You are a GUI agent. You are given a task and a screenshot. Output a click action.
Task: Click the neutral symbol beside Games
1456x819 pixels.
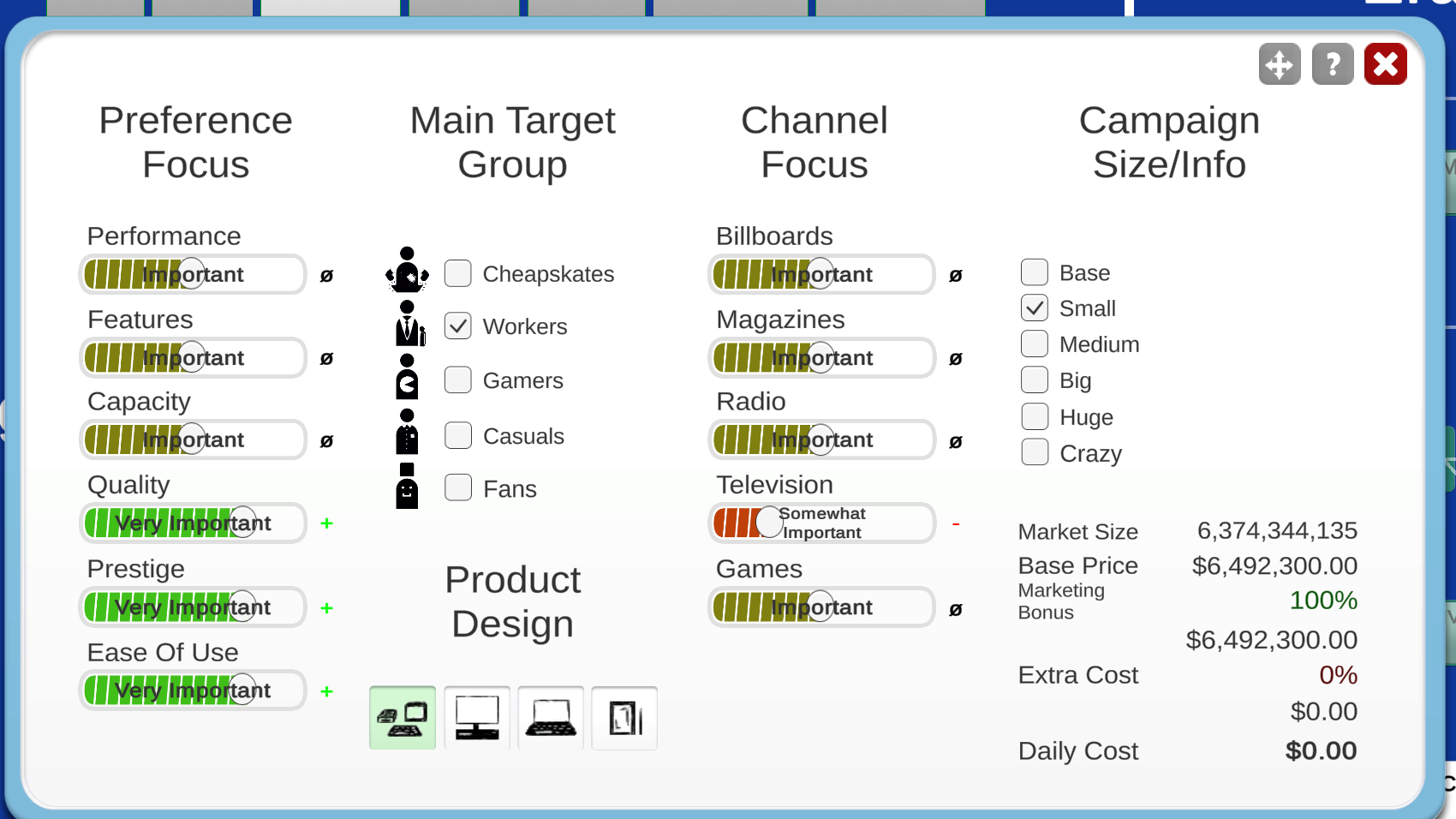(956, 609)
